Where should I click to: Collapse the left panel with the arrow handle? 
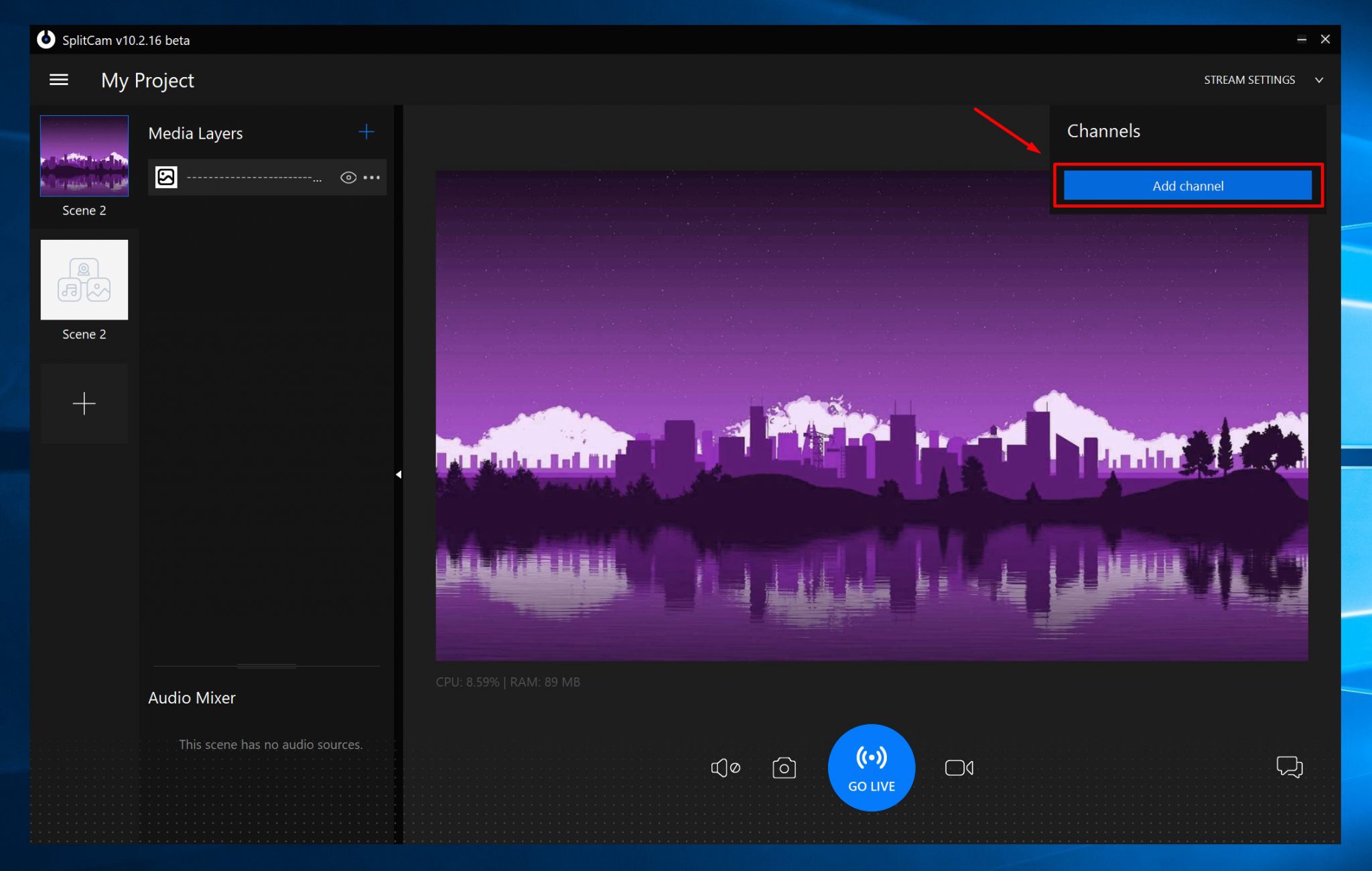click(400, 474)
